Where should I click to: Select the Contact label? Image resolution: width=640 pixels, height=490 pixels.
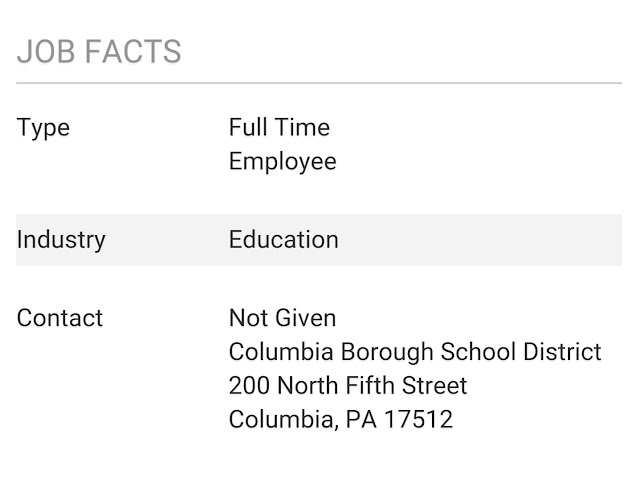[60, 318]
